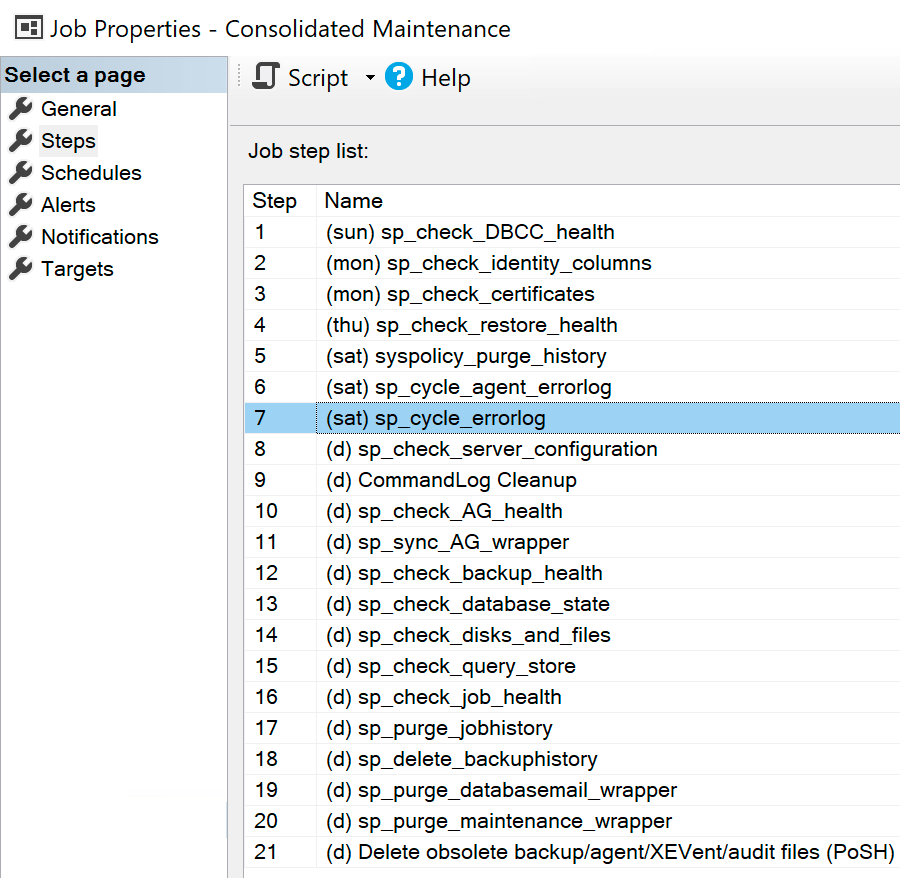Click the wrench icon beside Targets
The width and height of the screenshot is (900, 878).
coord(21,269)
